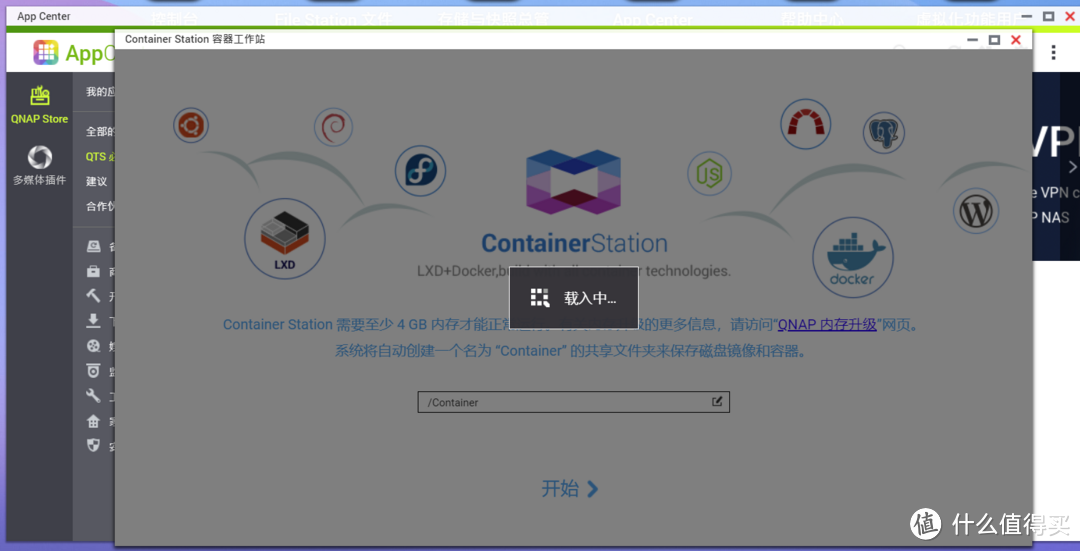The height and width of the screenshot is (551, 1080).
Task: Open multimedia plugins section (多媒体插件)
Action: click(x=39, y=166)
